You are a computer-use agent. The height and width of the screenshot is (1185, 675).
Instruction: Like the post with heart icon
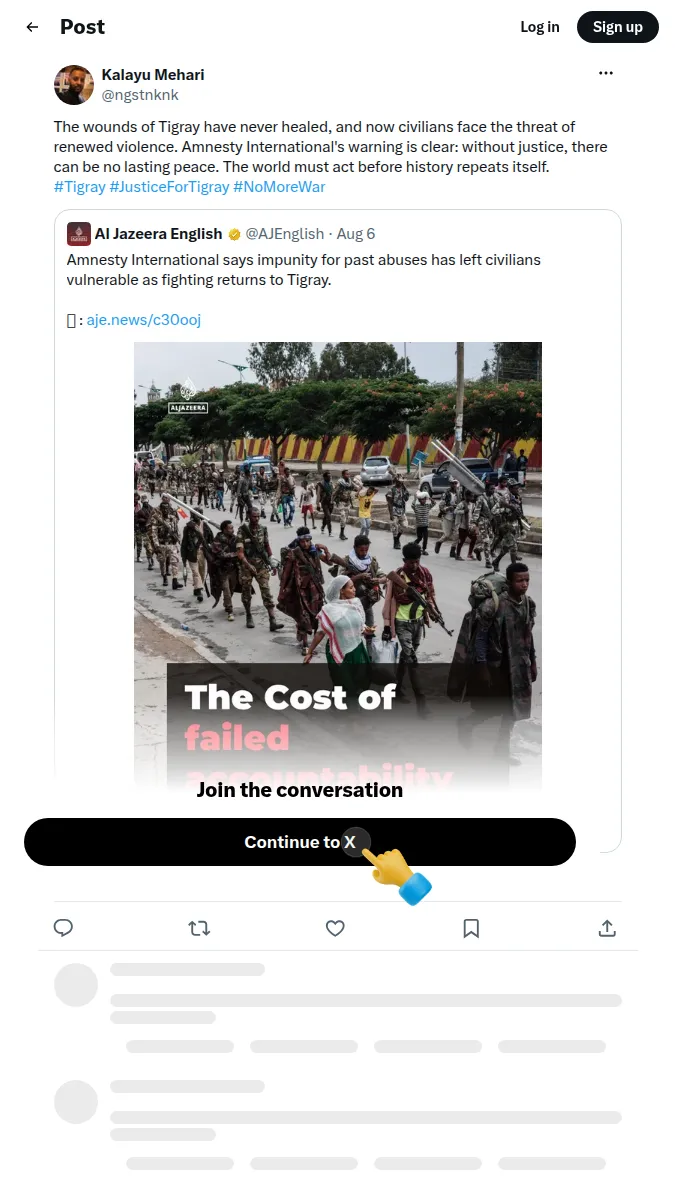[335, 928]
